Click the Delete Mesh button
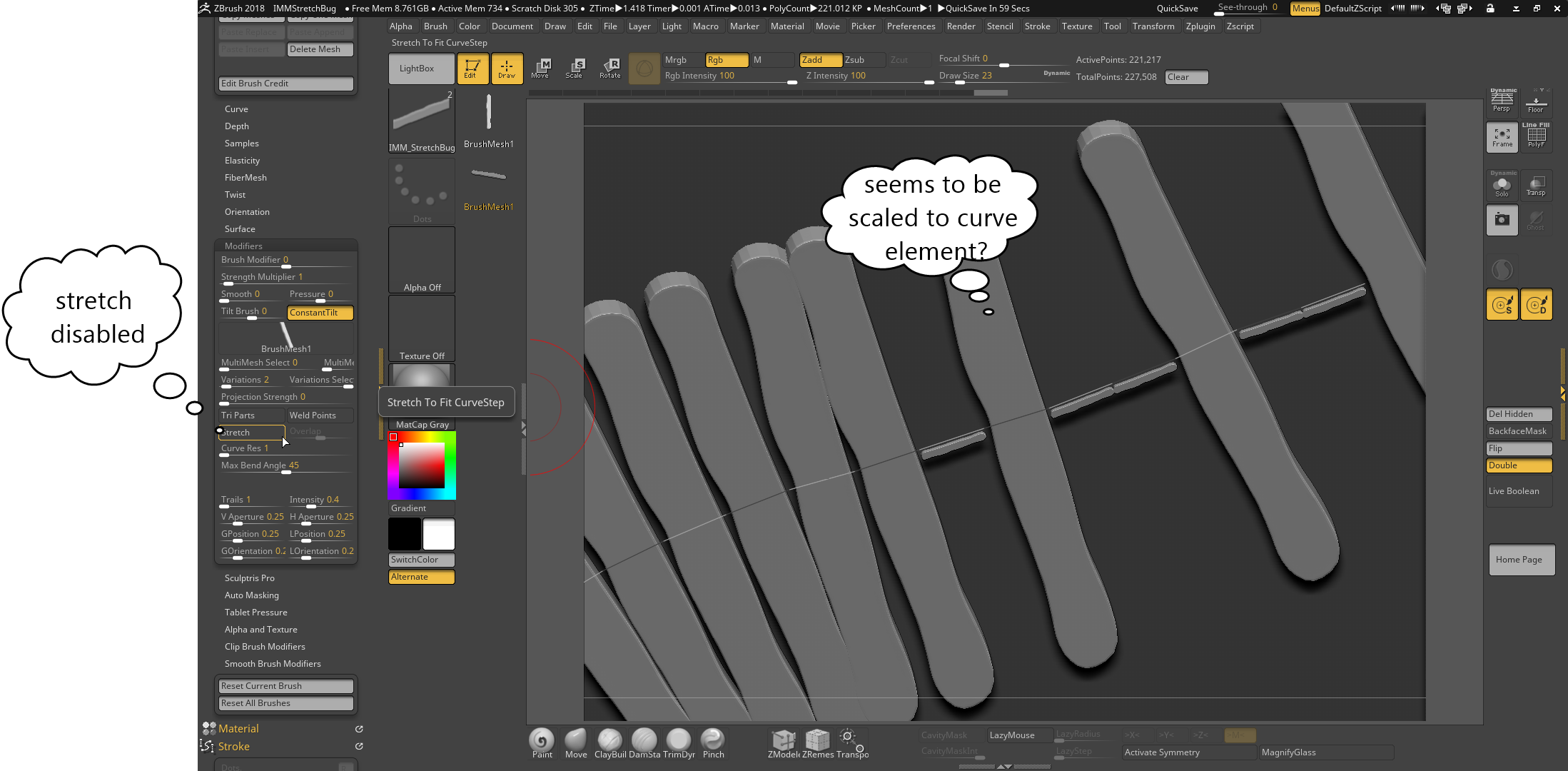This screenshot has width=1568, height=771. tap(320, 49)
